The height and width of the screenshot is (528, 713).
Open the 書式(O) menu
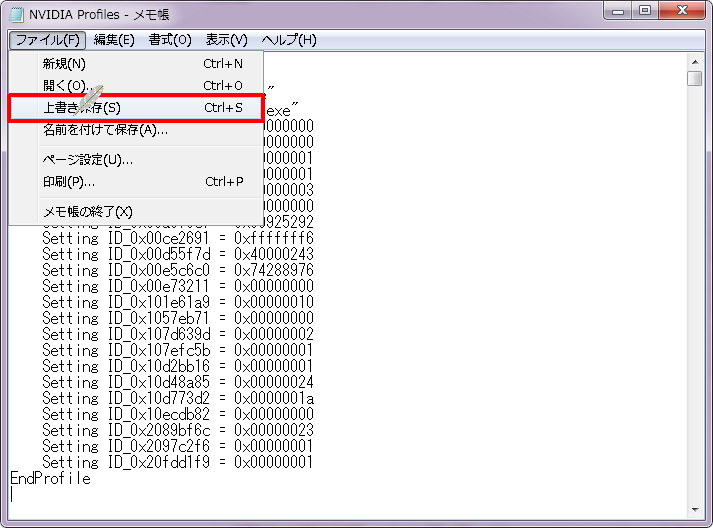tap(170, 40)
